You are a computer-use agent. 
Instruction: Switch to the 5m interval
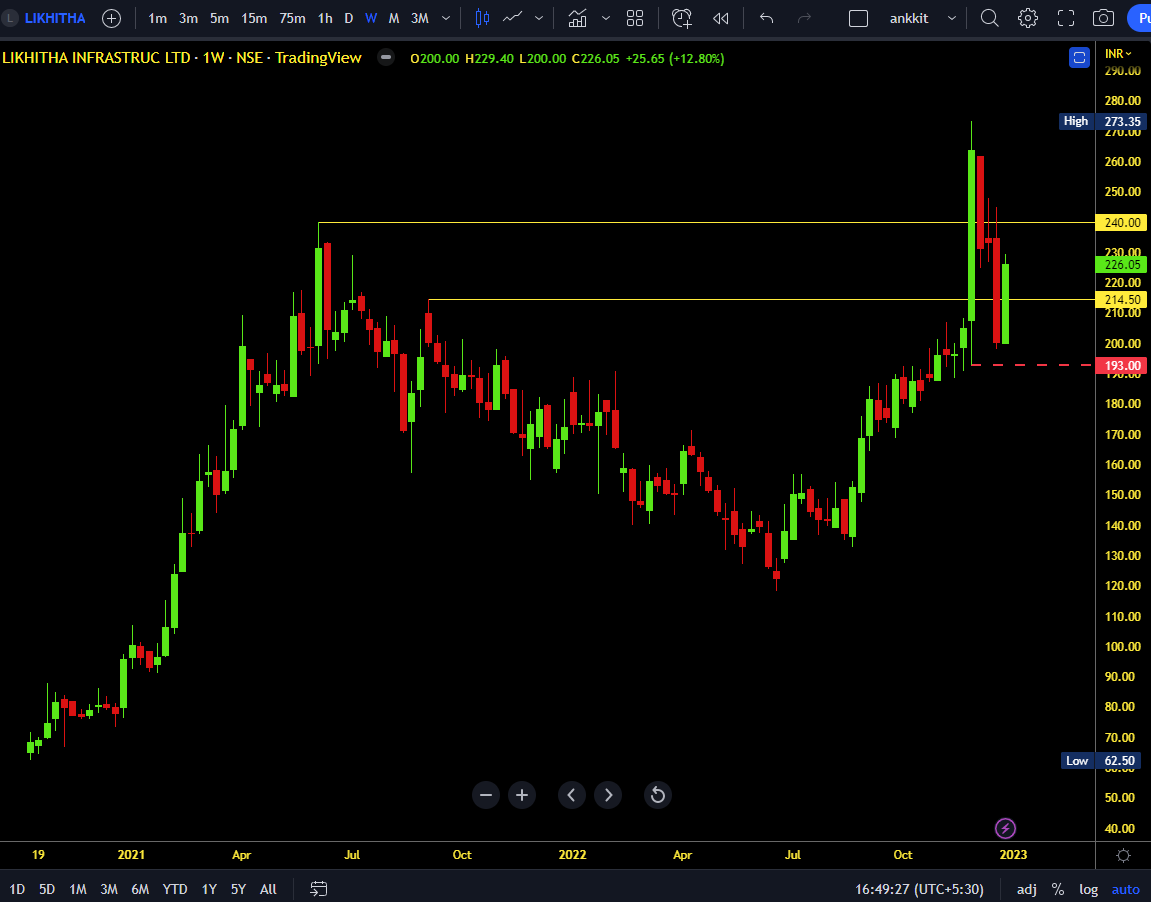tap(219, 18)
